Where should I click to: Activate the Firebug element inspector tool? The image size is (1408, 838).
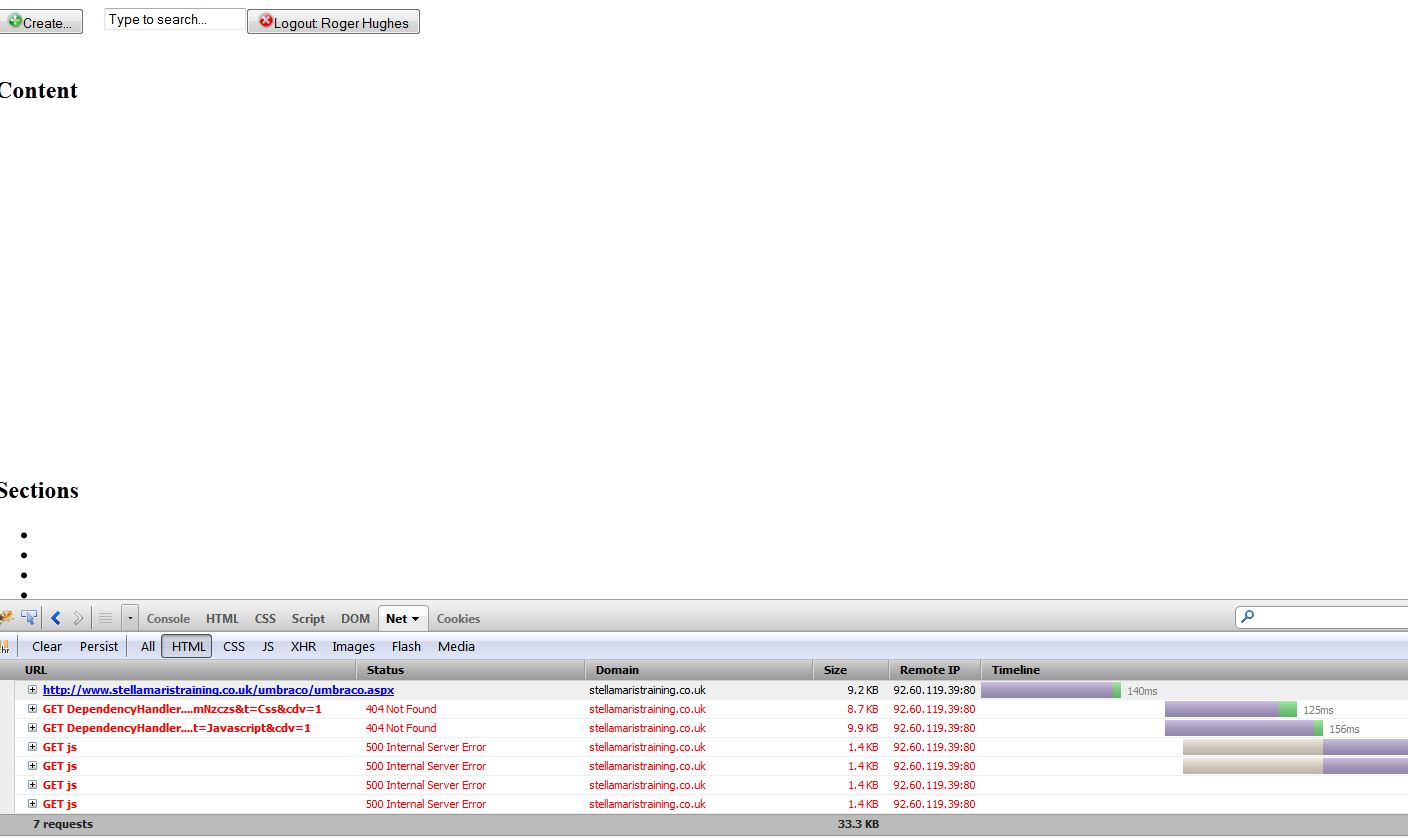[x=29, y=618]
